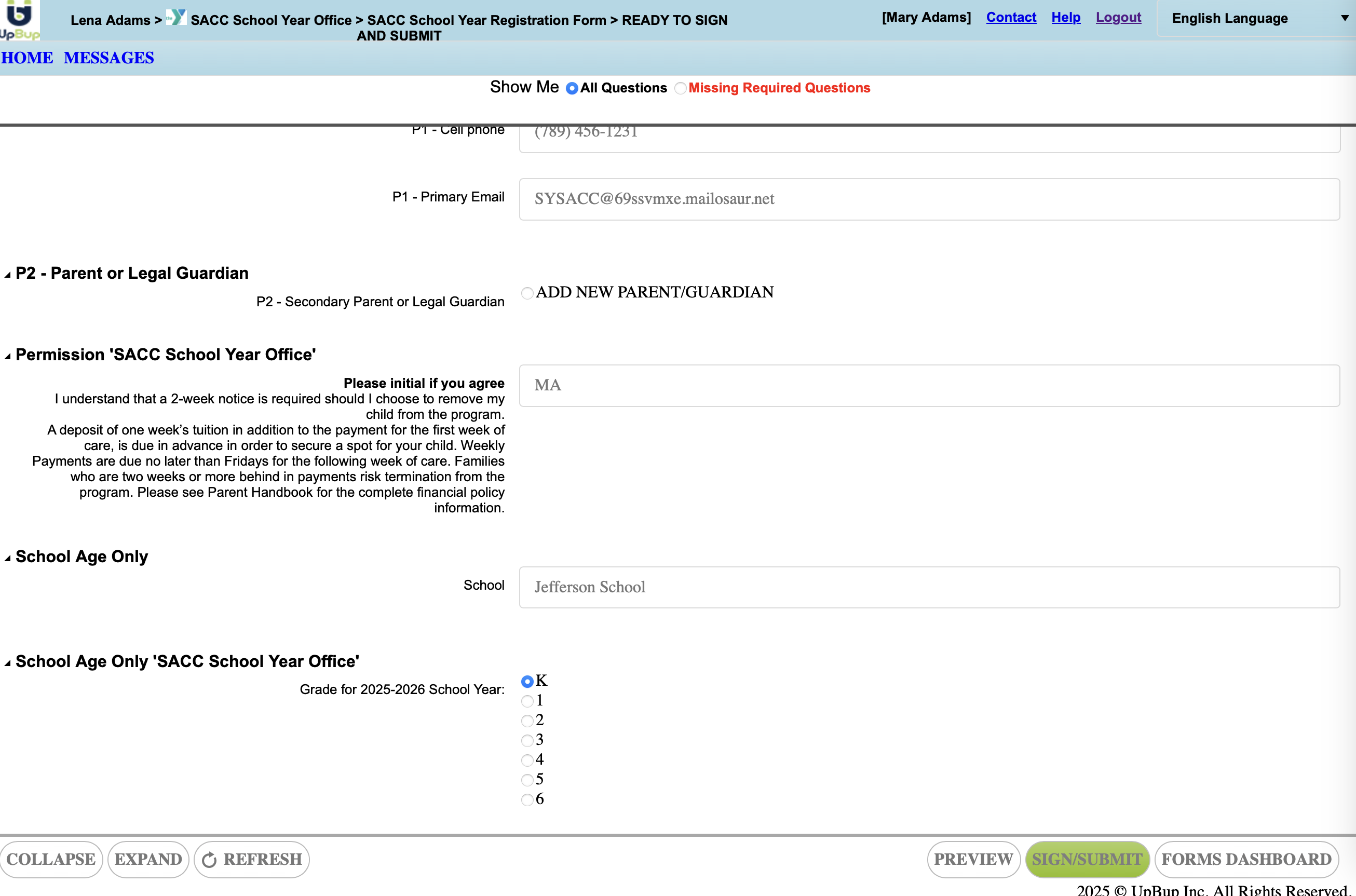1356x896 pixels.
Task: Pick grade K radio button
Action: [527, 681]
